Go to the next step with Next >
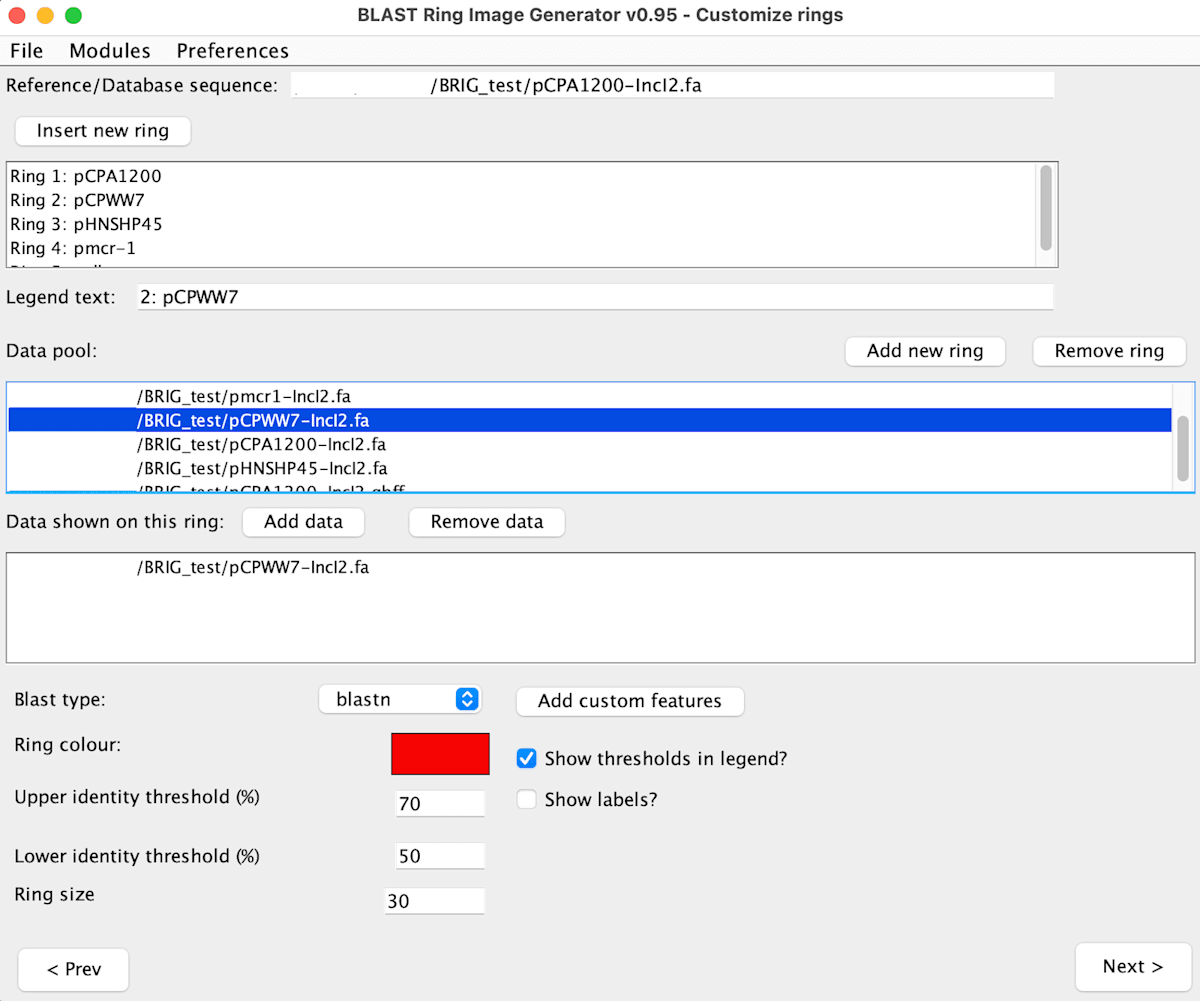Screen dimensions: 1200x1001 (x=1133, y=967)
